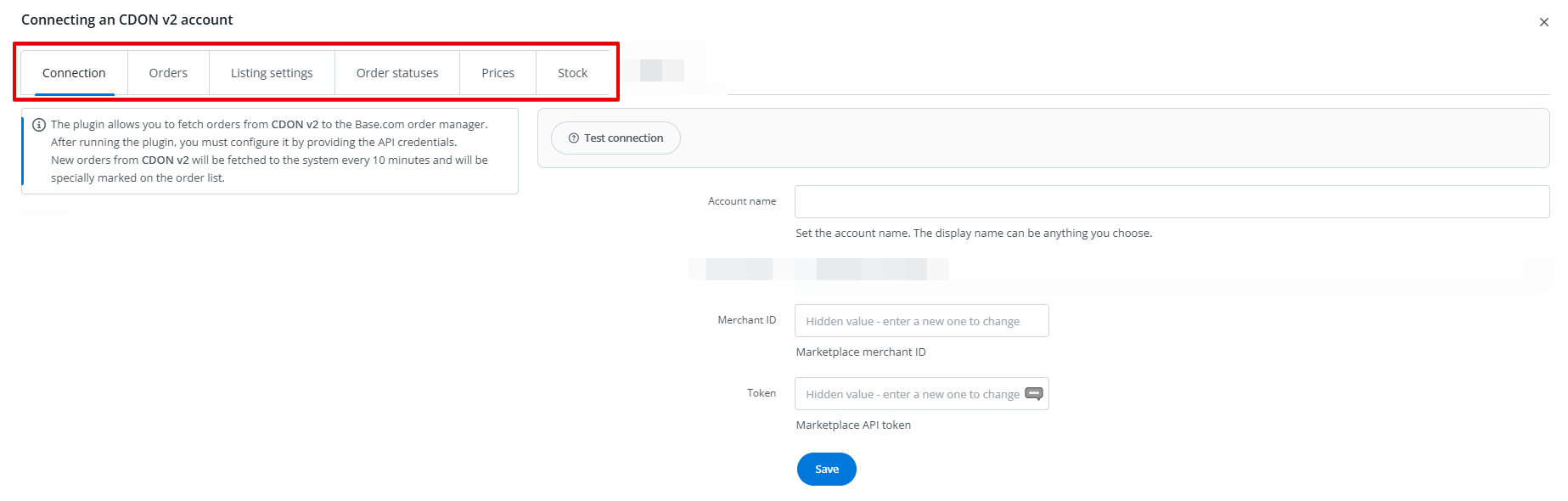Screen dimensions: 1568x501
Task: Open the Prices tab
Action: 497,73
